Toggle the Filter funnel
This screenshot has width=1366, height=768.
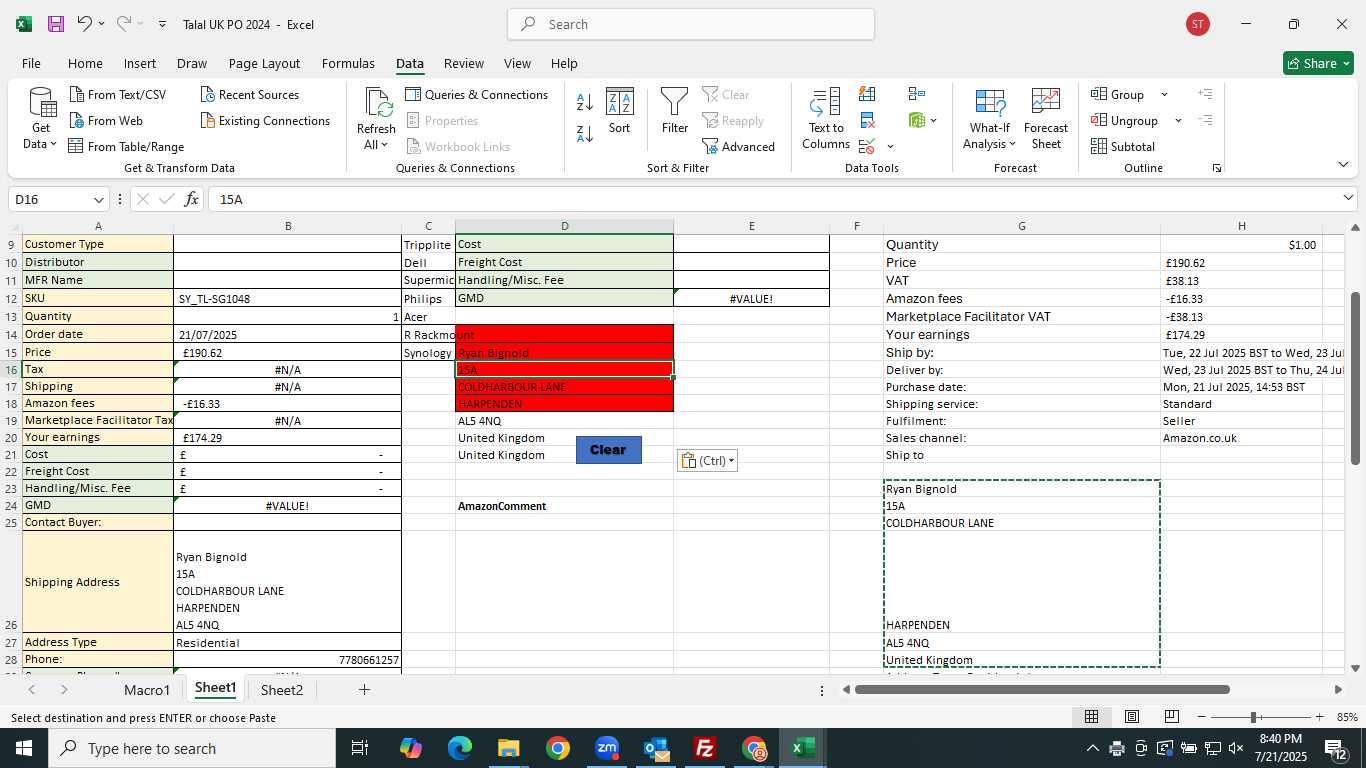(675, 110)
